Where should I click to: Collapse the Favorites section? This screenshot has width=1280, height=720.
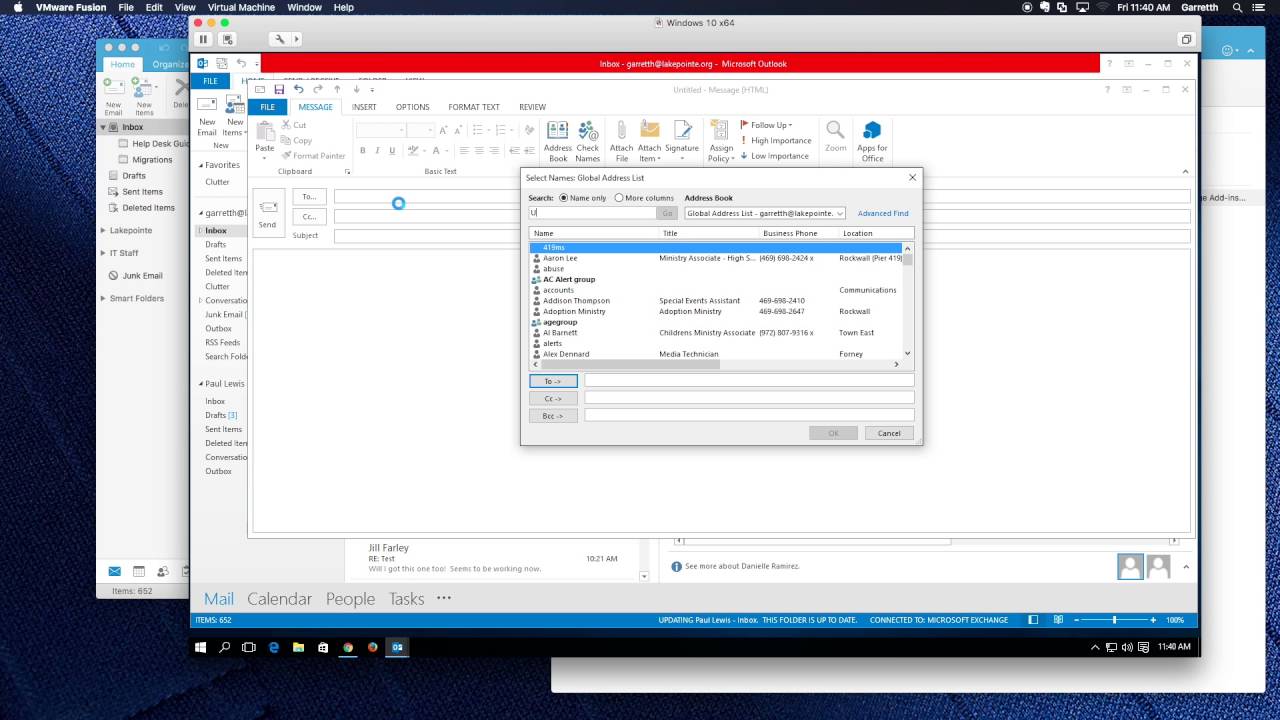pyautogui.click(x=201, y=166)
